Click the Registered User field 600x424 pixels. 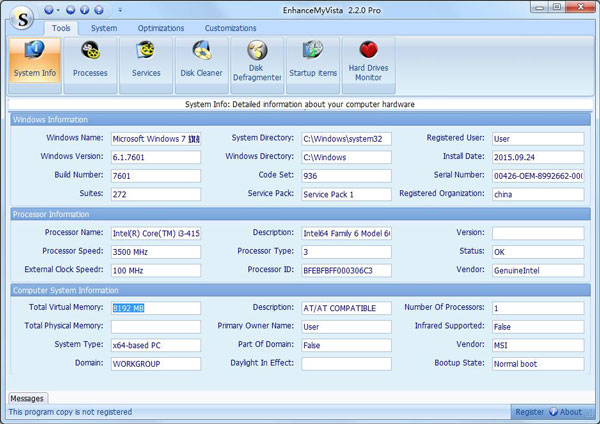(x=538, y=139)
